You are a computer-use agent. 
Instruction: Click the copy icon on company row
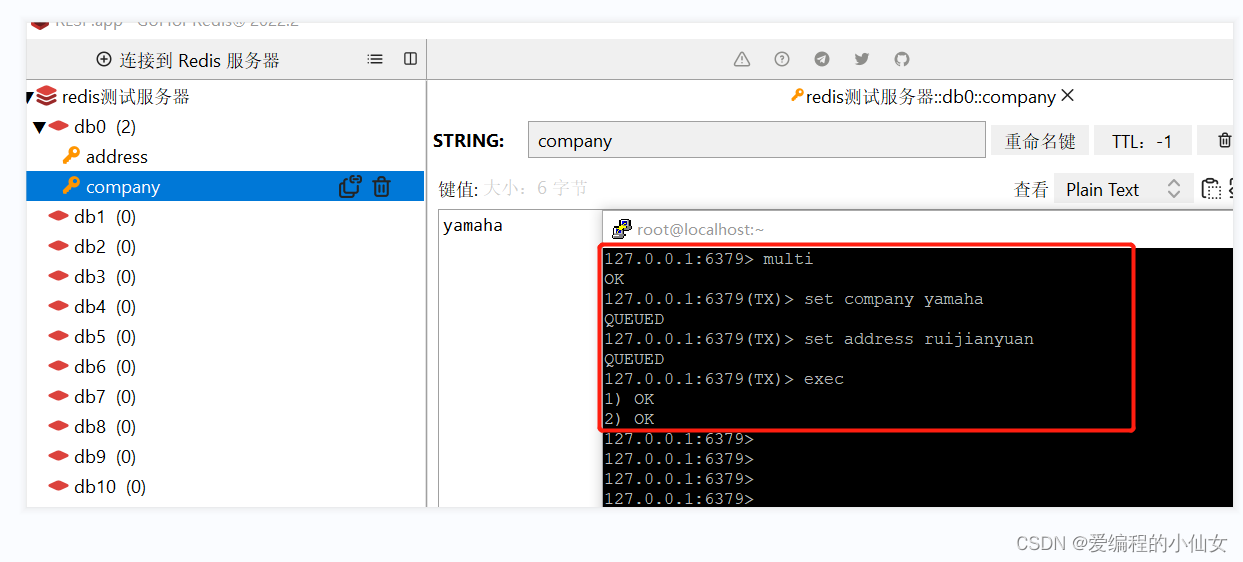pyautogui.click(x=350, y=187)
